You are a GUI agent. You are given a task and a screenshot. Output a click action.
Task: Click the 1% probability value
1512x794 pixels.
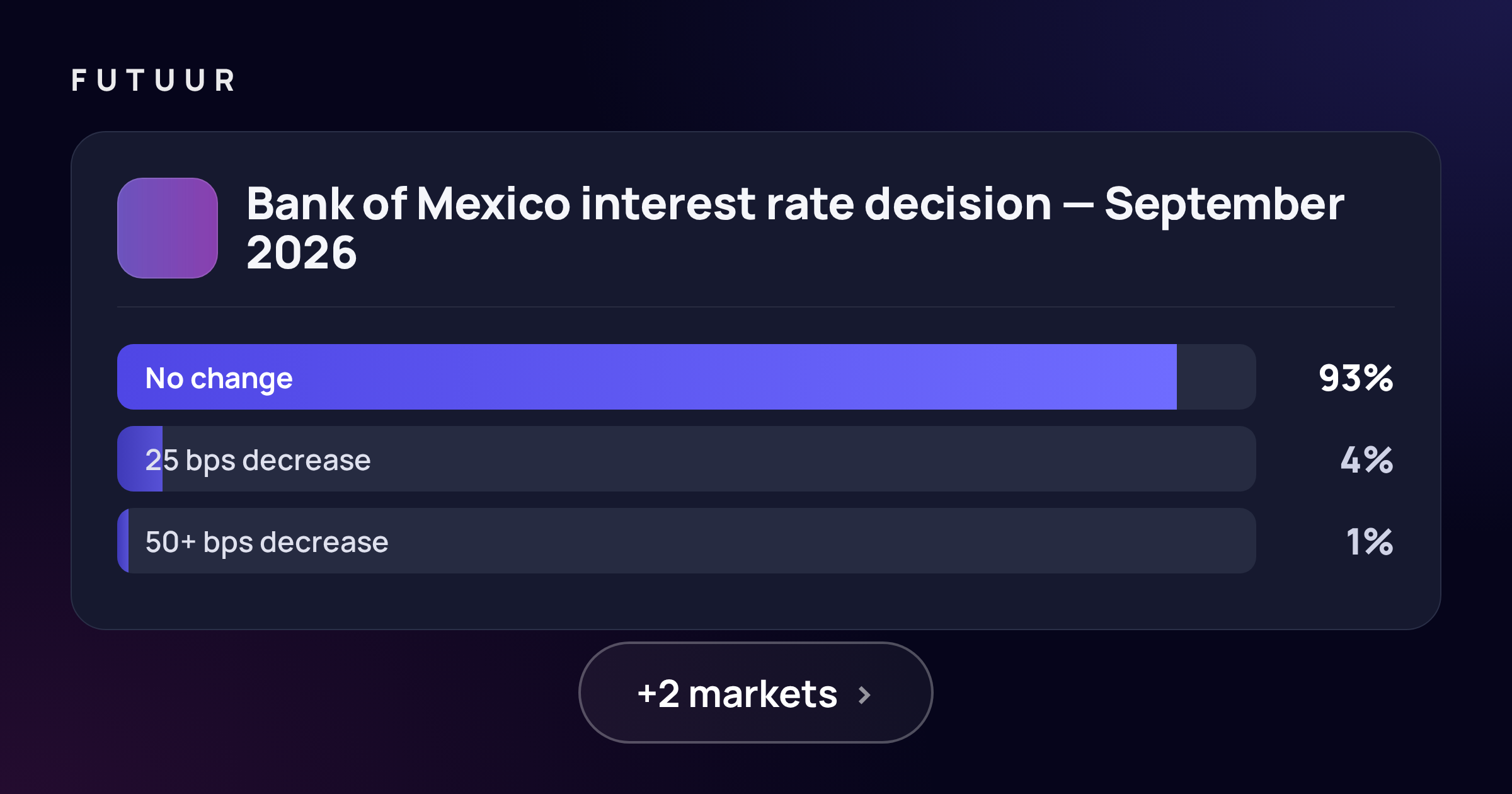click(x=1370, y=542)
